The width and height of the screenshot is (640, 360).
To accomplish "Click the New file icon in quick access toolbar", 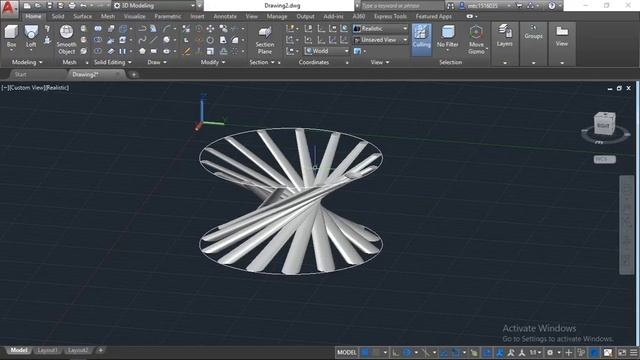I will (x=27, y=6).
